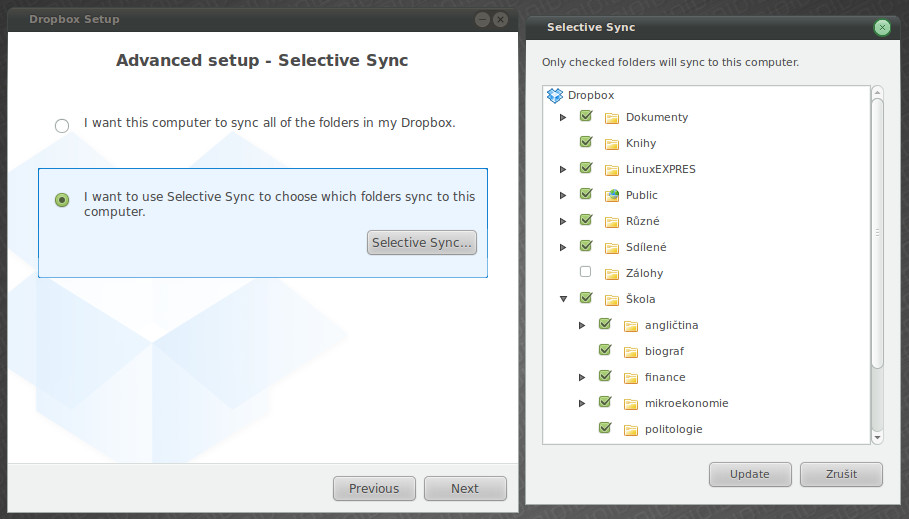Click the folder list scrollbar down arrow
This screenshot has height=519, width=909.
pos(877,436)
